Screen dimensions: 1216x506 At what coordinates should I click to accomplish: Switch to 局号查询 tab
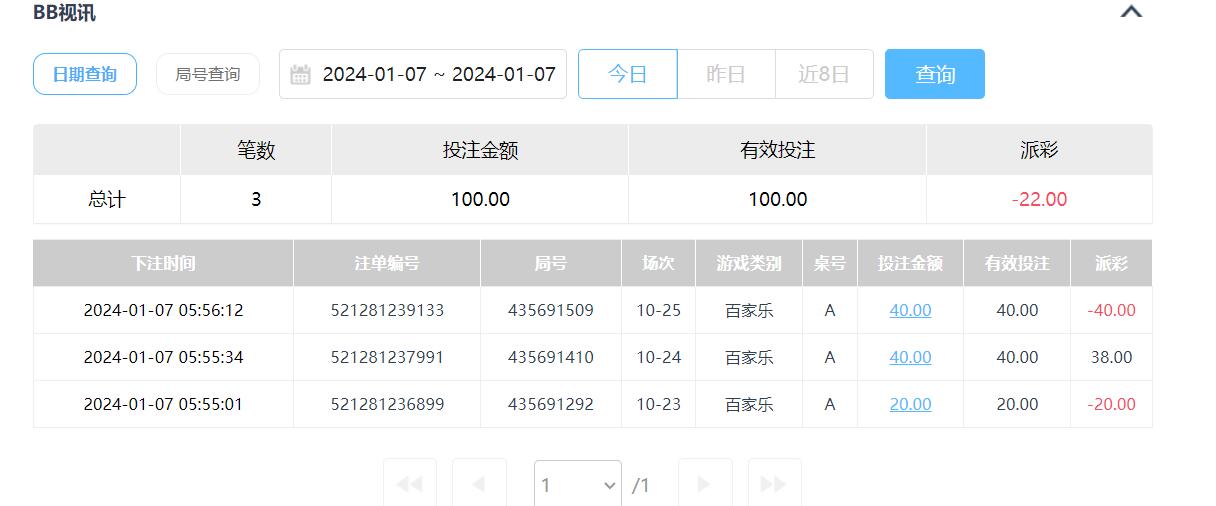(208, 74)
